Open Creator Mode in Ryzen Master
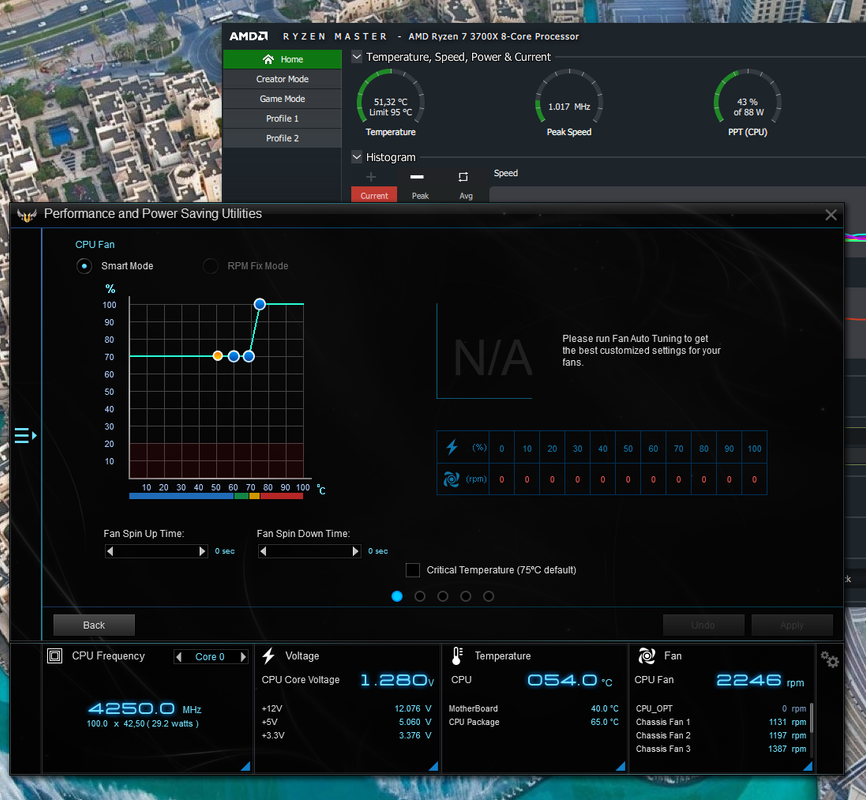This screenshot has height=800, width=866. [x=282, y=79]
